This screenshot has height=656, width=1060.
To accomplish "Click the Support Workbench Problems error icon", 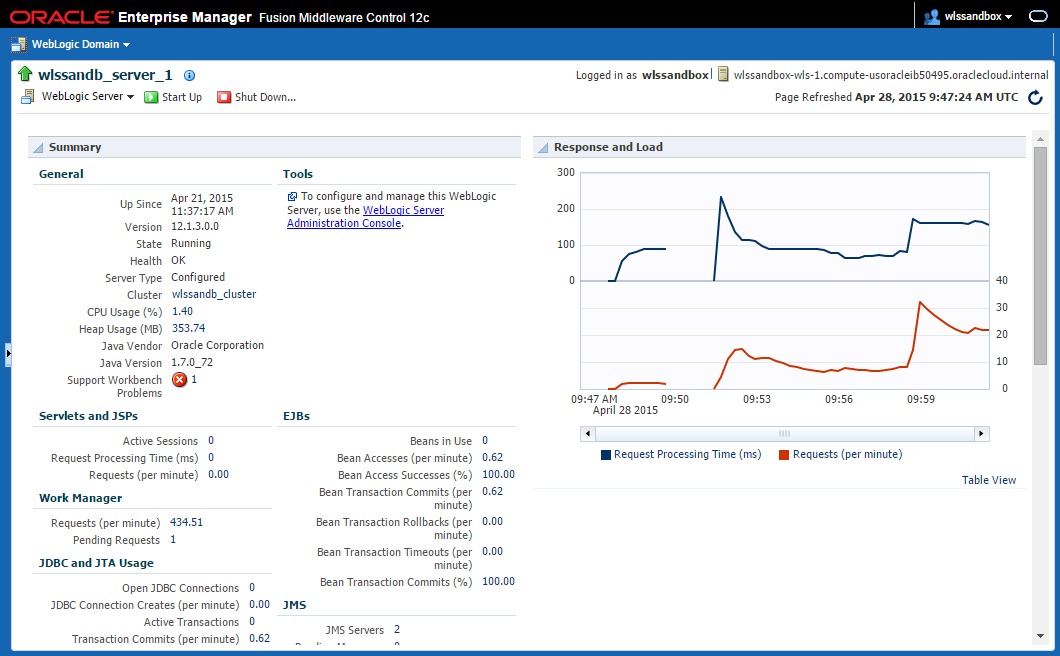I will 180,380.
